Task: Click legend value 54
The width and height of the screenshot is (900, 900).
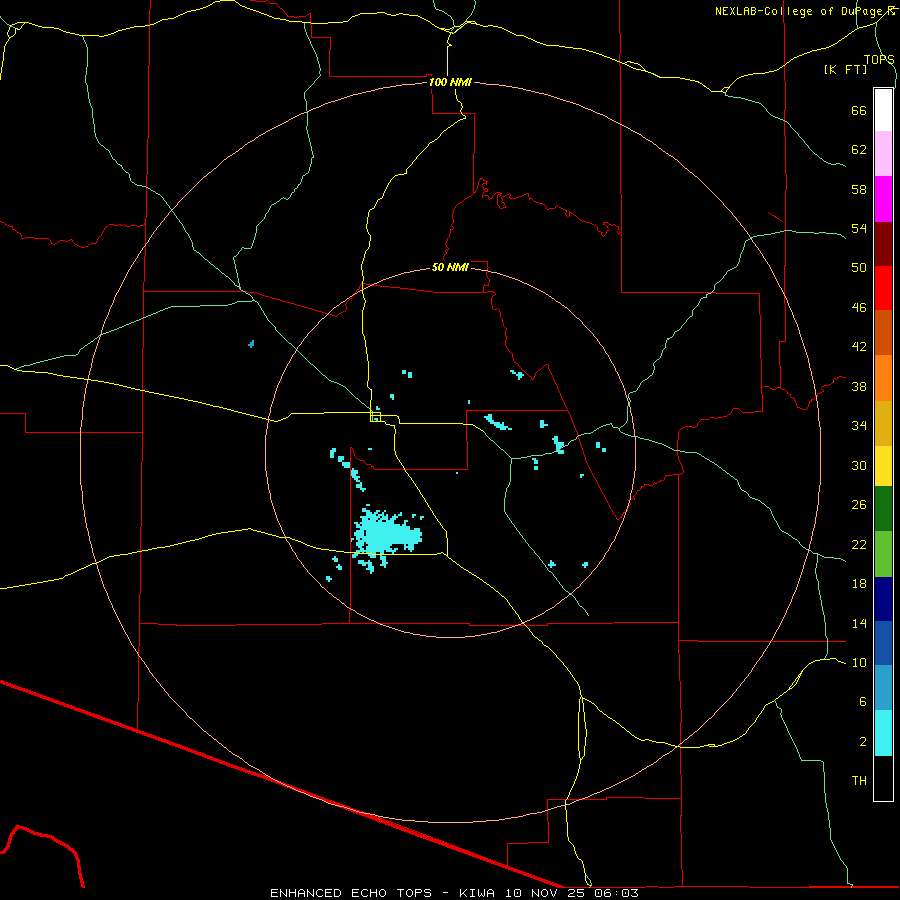Action: coord(859,228)
